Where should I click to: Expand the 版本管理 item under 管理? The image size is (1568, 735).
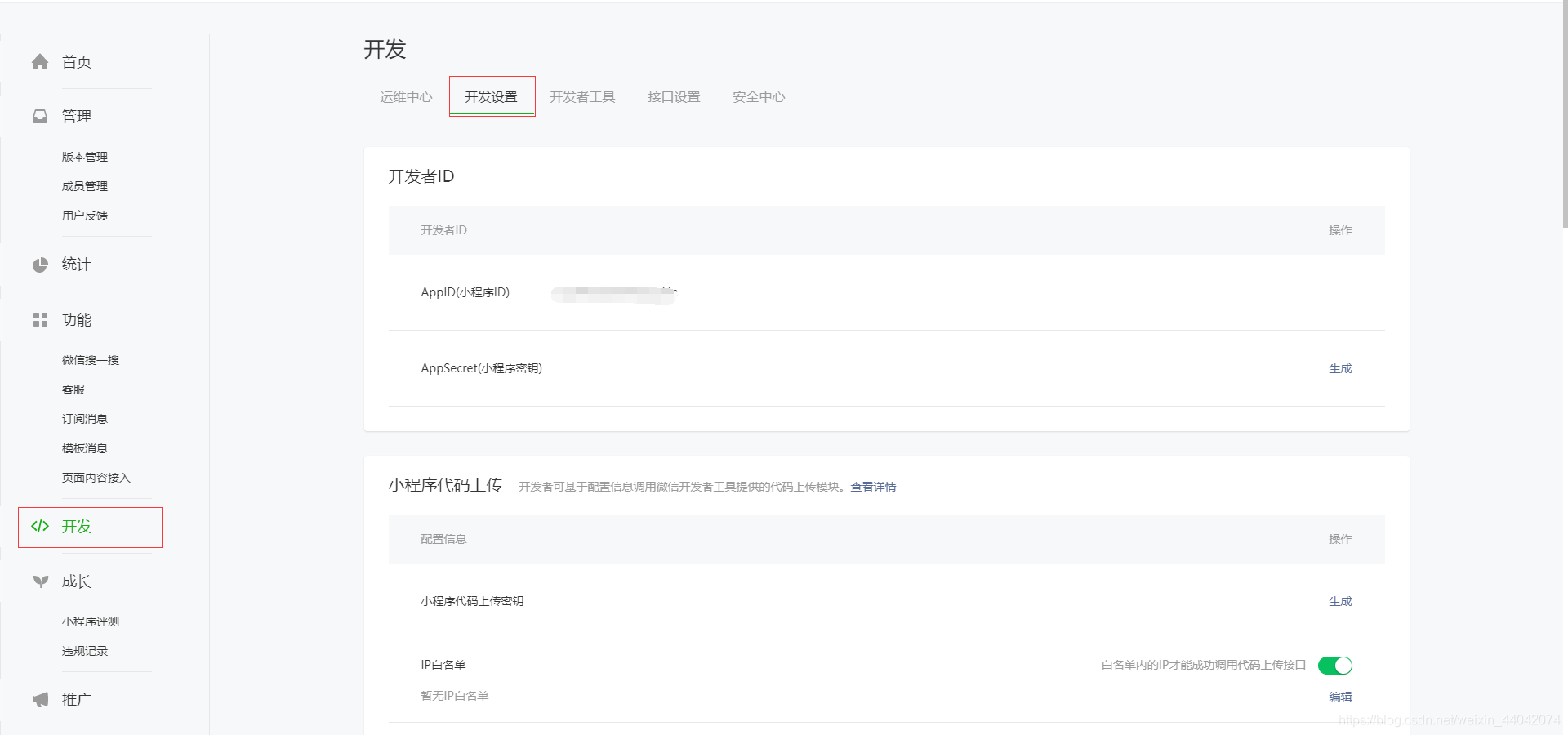click(x=84, y=156)
